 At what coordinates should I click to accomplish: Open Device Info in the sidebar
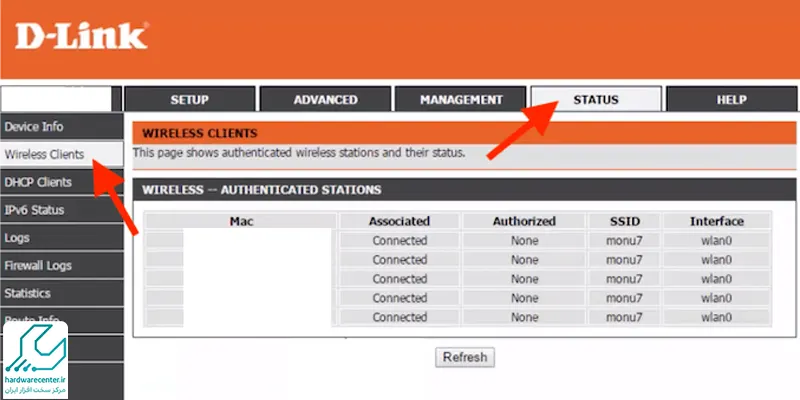(61, 127)
